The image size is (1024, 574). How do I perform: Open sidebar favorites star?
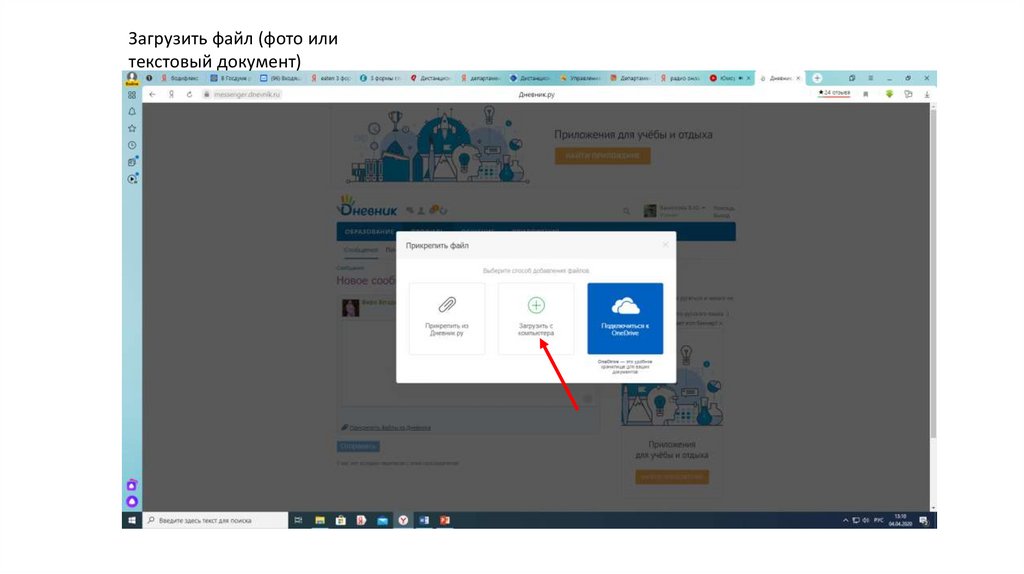point(132,129)
